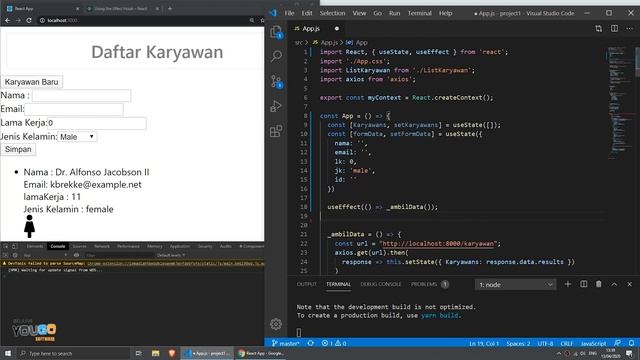This screenshot has height=360, width=640.
Task: Open the console context 'top' dropdown
Action: point(45,255)
